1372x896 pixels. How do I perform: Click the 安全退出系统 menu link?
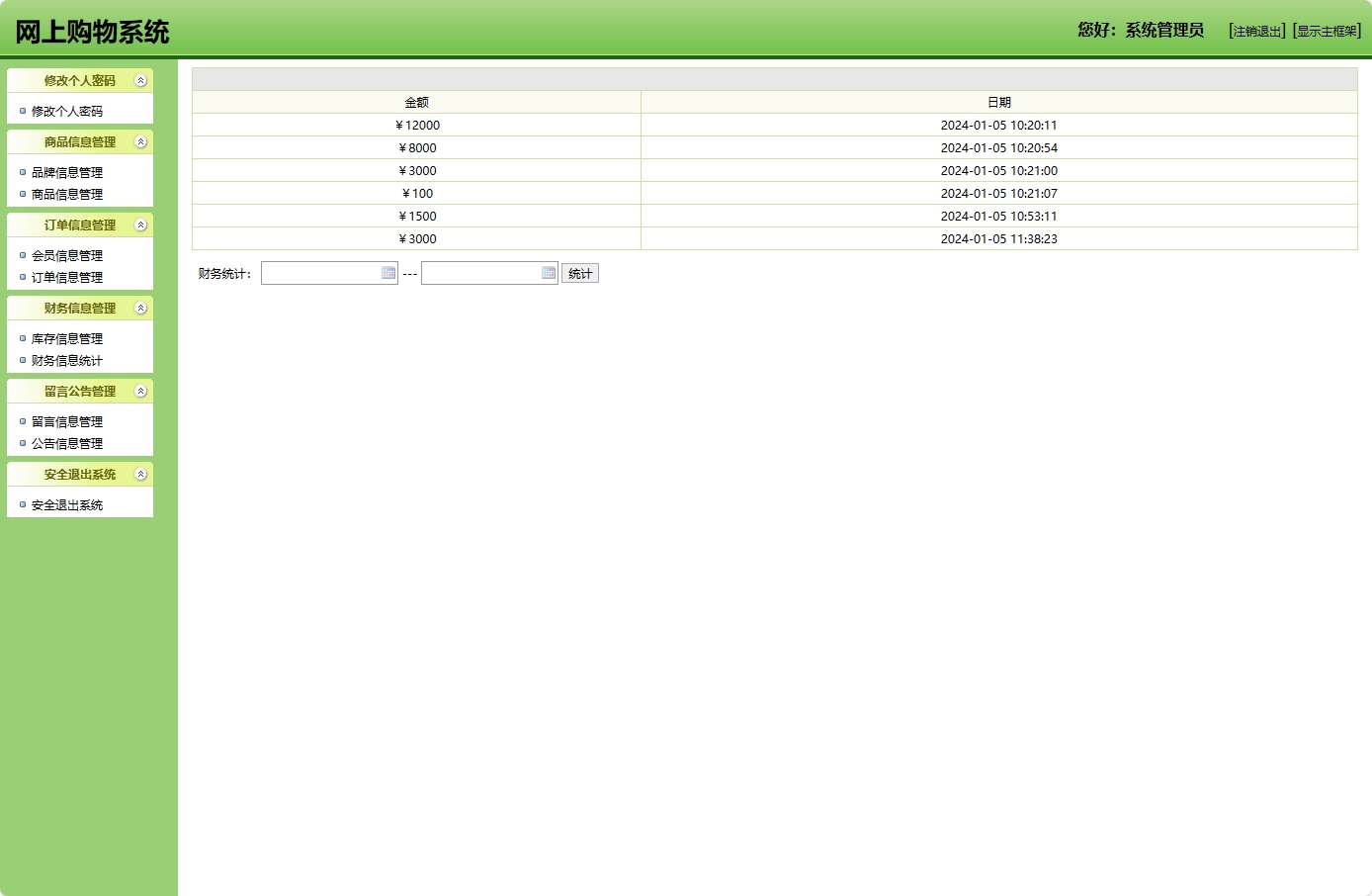pos(67,505)
